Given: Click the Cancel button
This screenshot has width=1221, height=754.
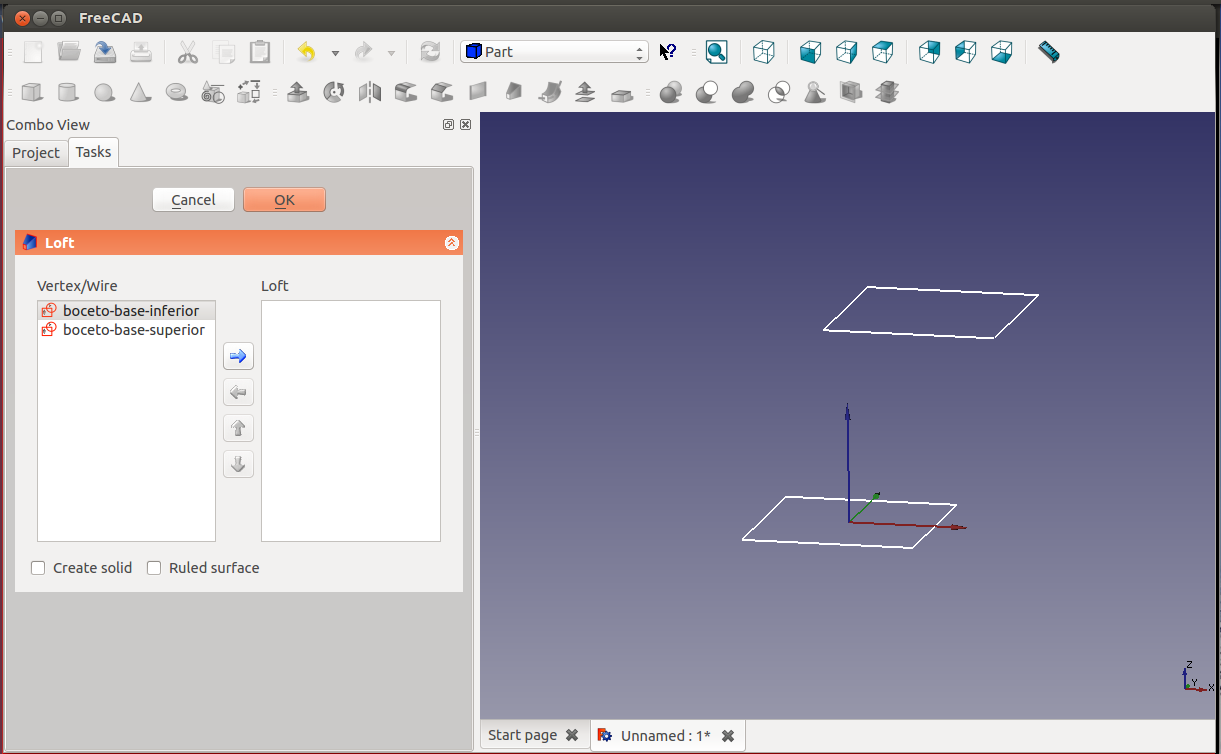Looking at the screenshot, I should (x=193, y=200).
